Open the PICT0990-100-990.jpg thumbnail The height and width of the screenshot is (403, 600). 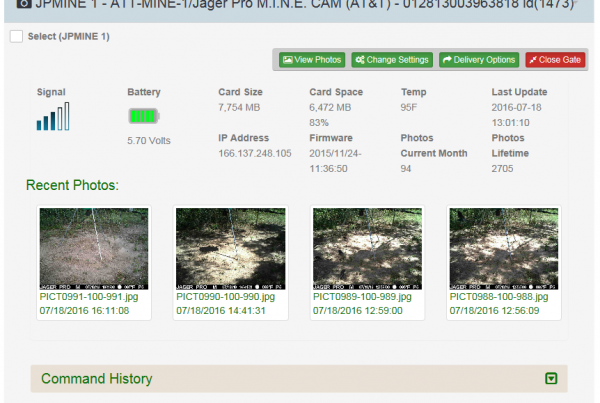click(230, 249)
